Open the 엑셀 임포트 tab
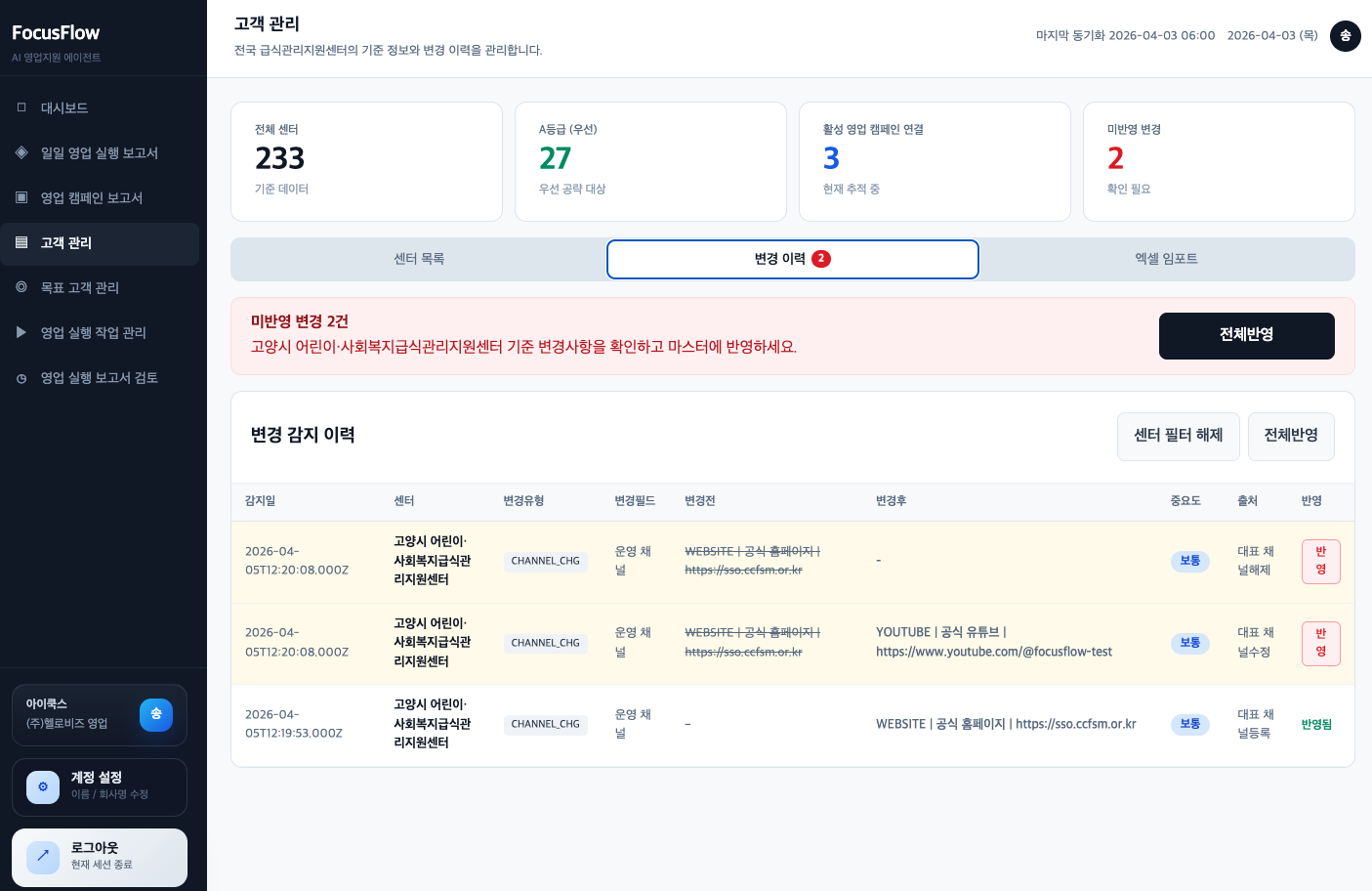 pyautogui.click(x=1166, y=259)
